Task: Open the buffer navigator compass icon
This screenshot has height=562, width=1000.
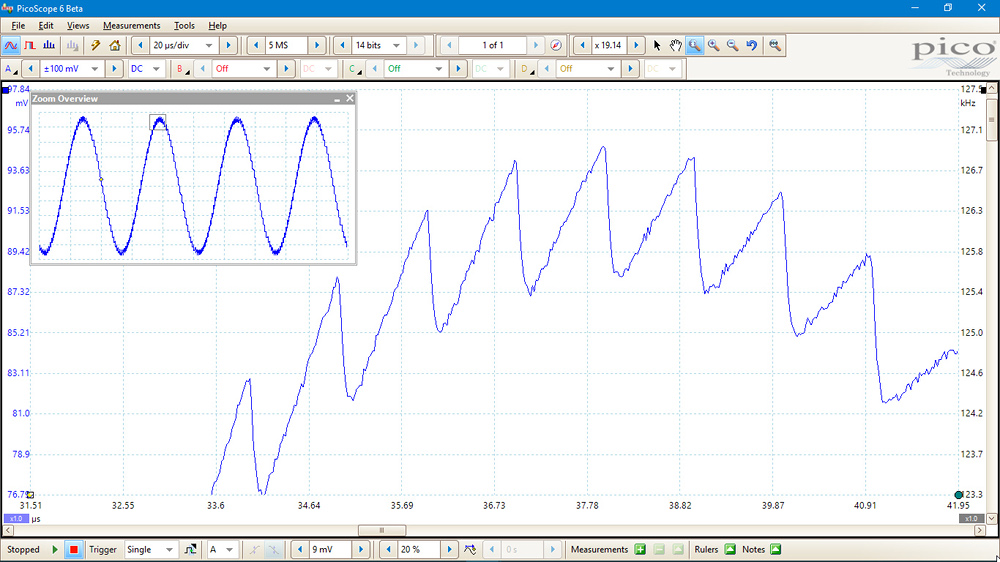Action: pyautogui.click(x=556, y=45)
